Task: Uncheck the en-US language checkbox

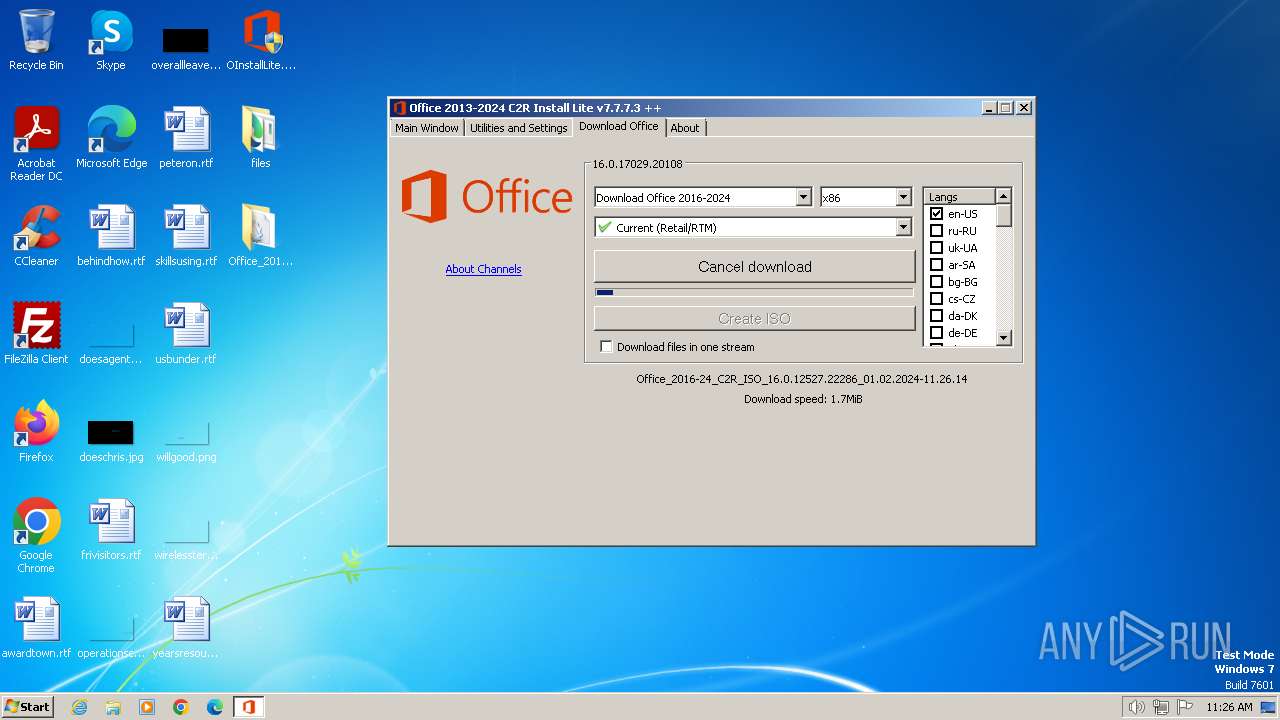Action: pyautogui.click(x=937, y=214)
